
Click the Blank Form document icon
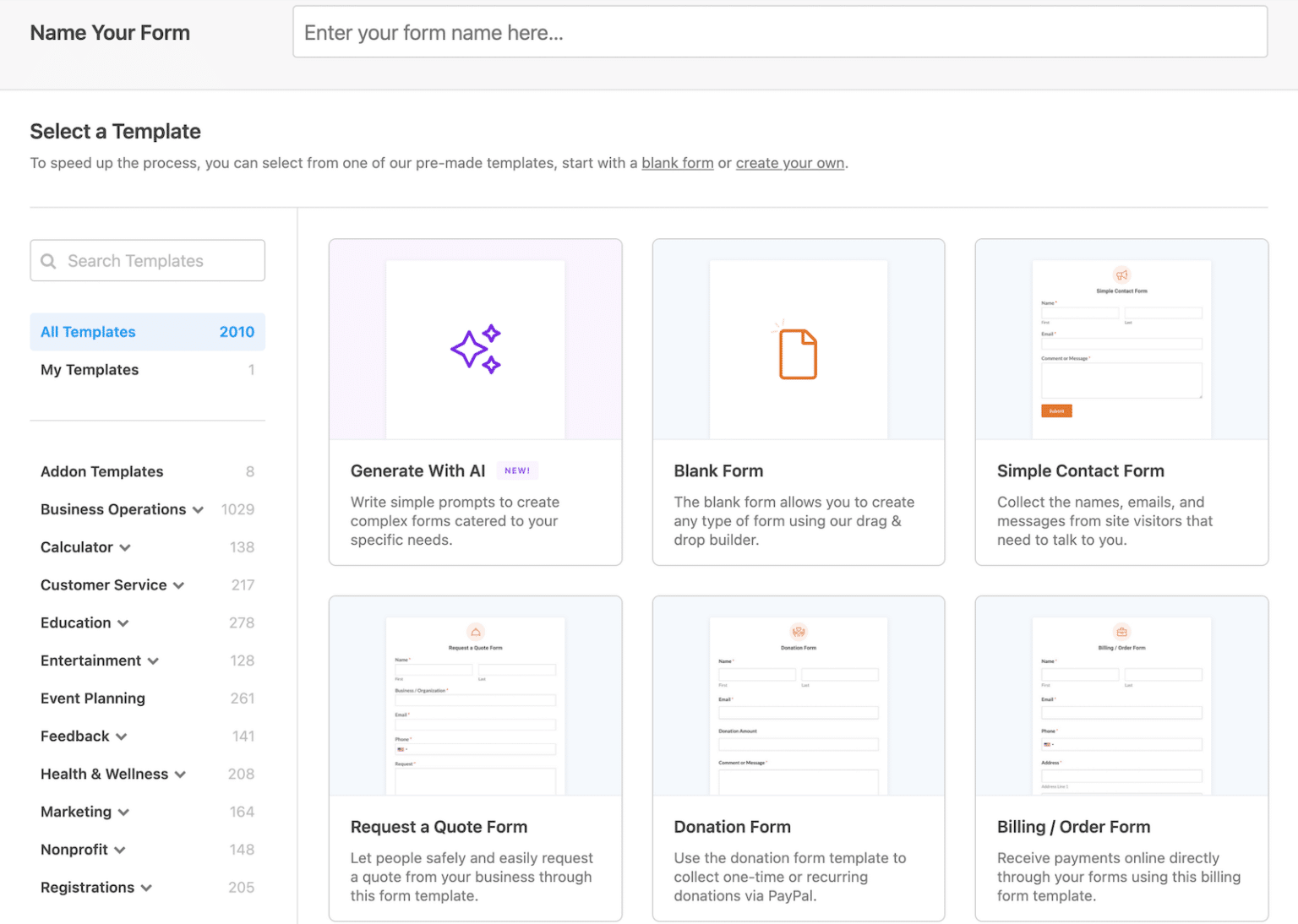tap(798, 352)
